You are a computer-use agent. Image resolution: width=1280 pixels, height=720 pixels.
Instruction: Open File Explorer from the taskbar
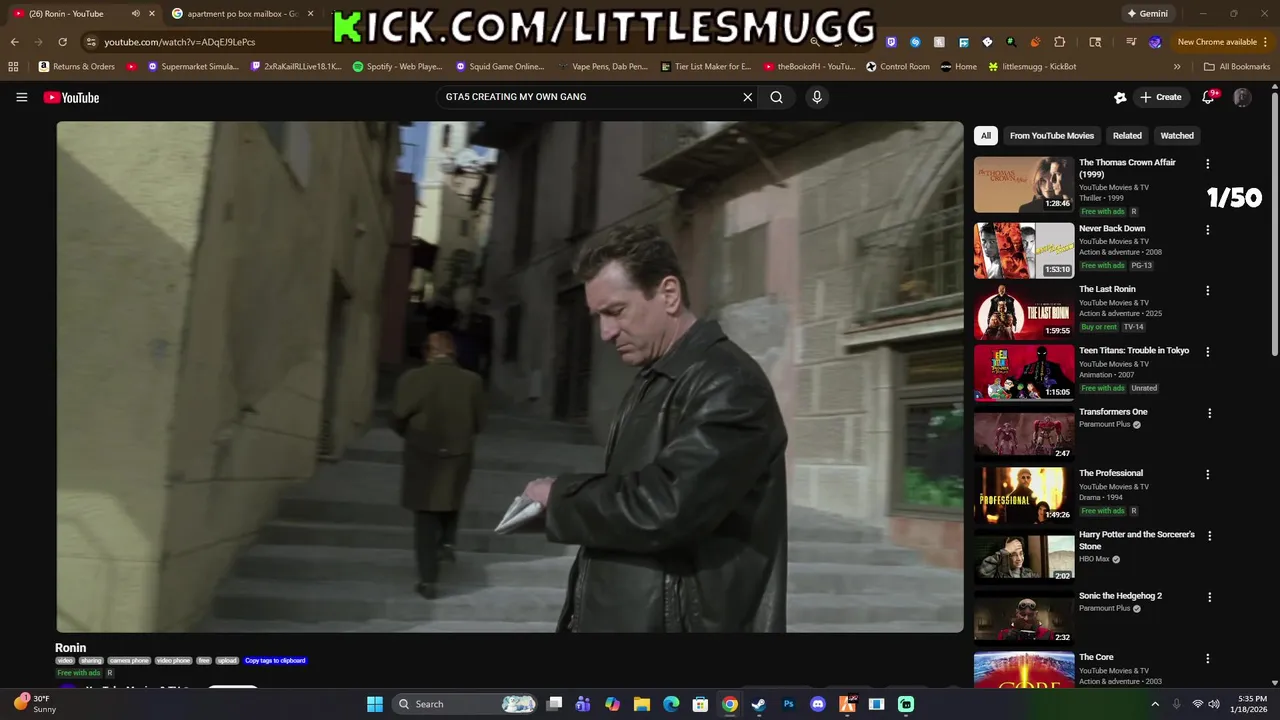[642, 704]
